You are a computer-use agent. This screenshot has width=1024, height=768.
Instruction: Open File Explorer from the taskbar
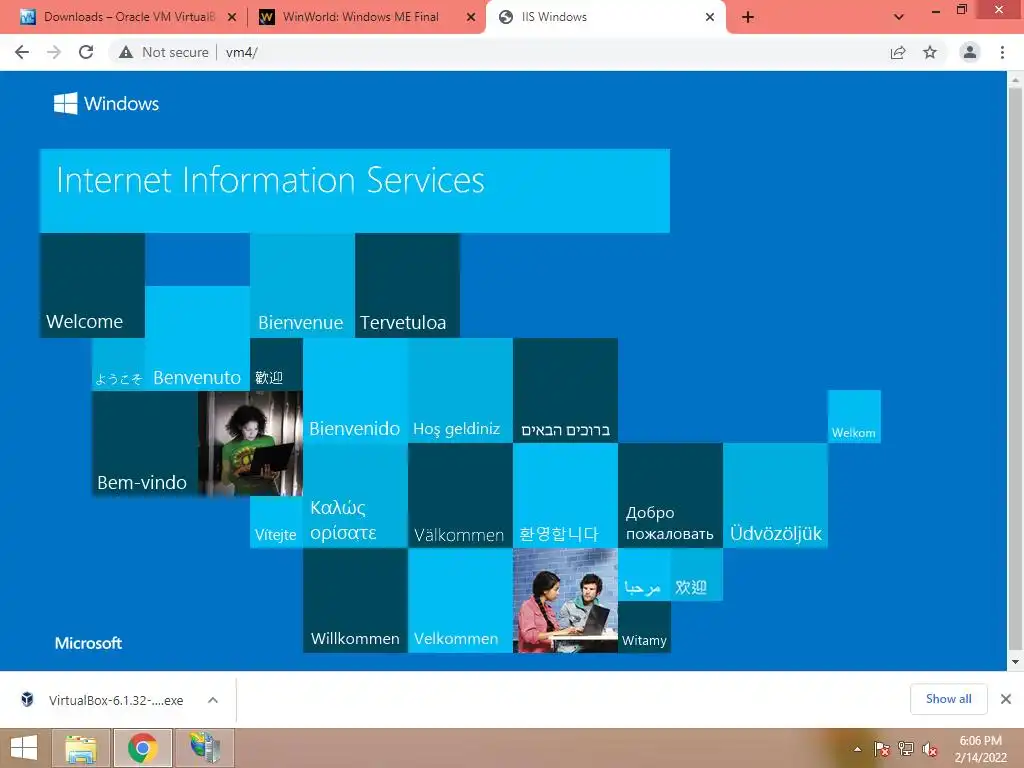pyautogui.click(x=80, y=748)
